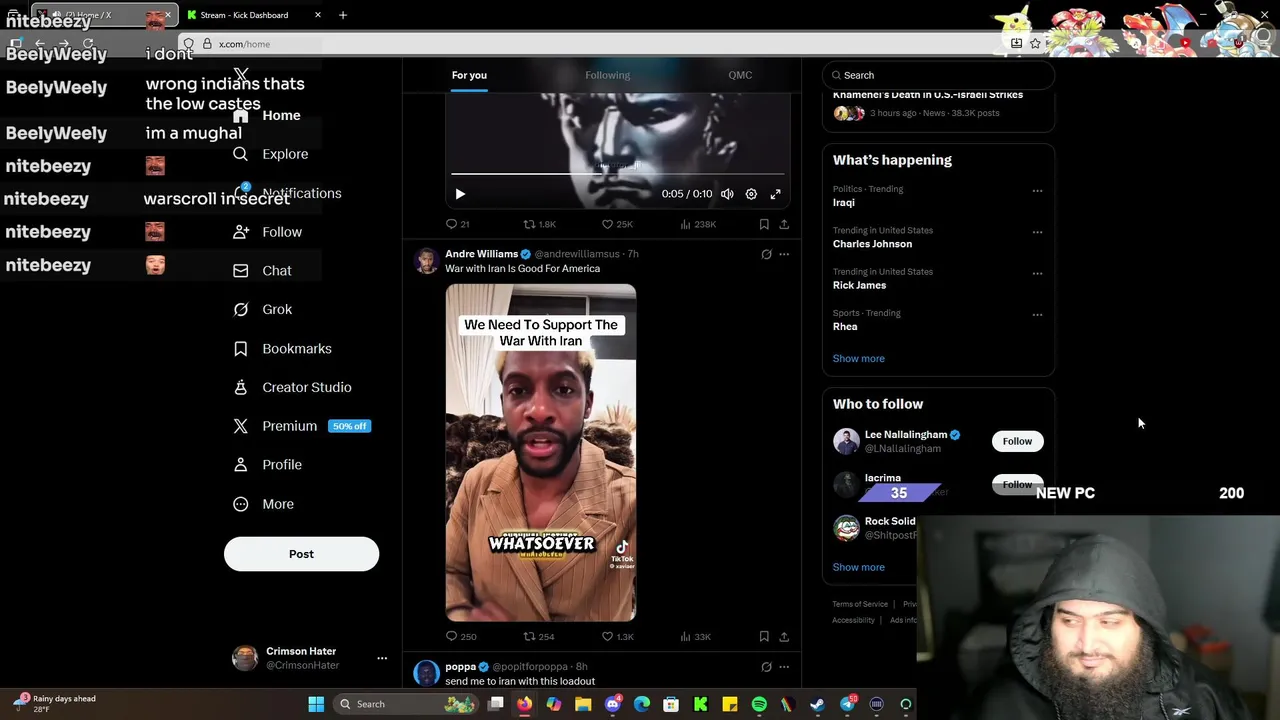Reply to the video post with 21 replies
The width and height of the screenshot is (1280, 720).
(x=458, y=224)
